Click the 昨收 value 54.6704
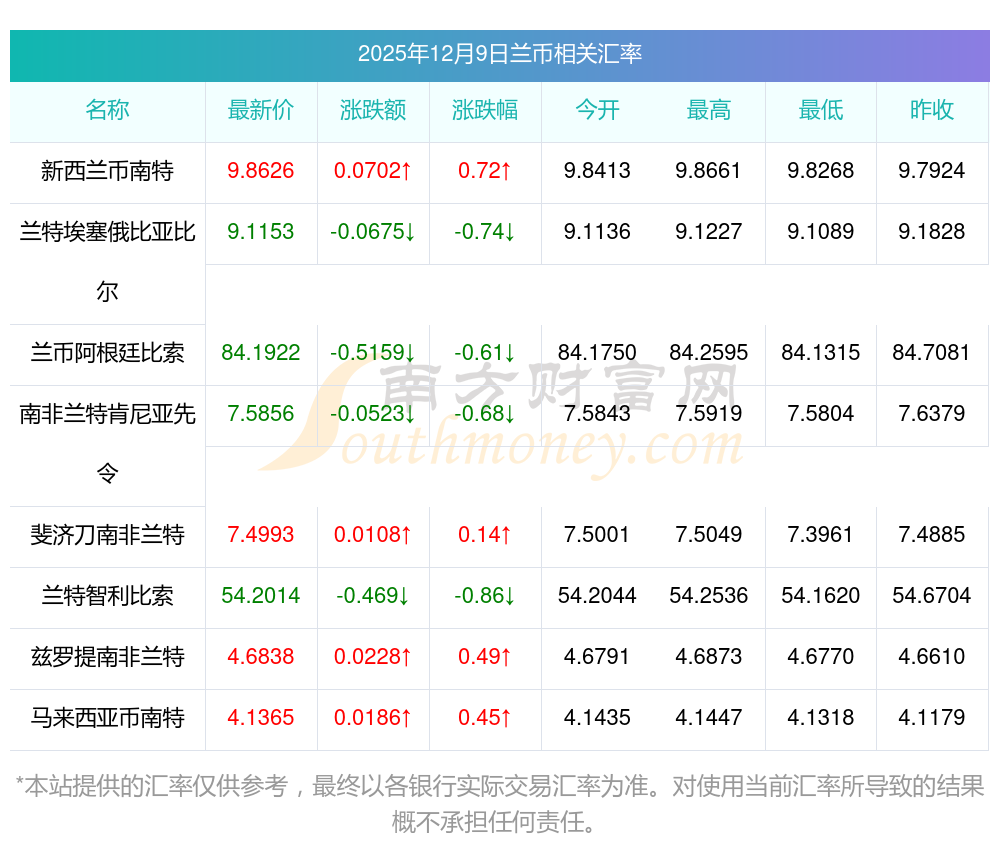This screenshot has height=853, width=1000. pyautogui.click(x=932, y=596)
